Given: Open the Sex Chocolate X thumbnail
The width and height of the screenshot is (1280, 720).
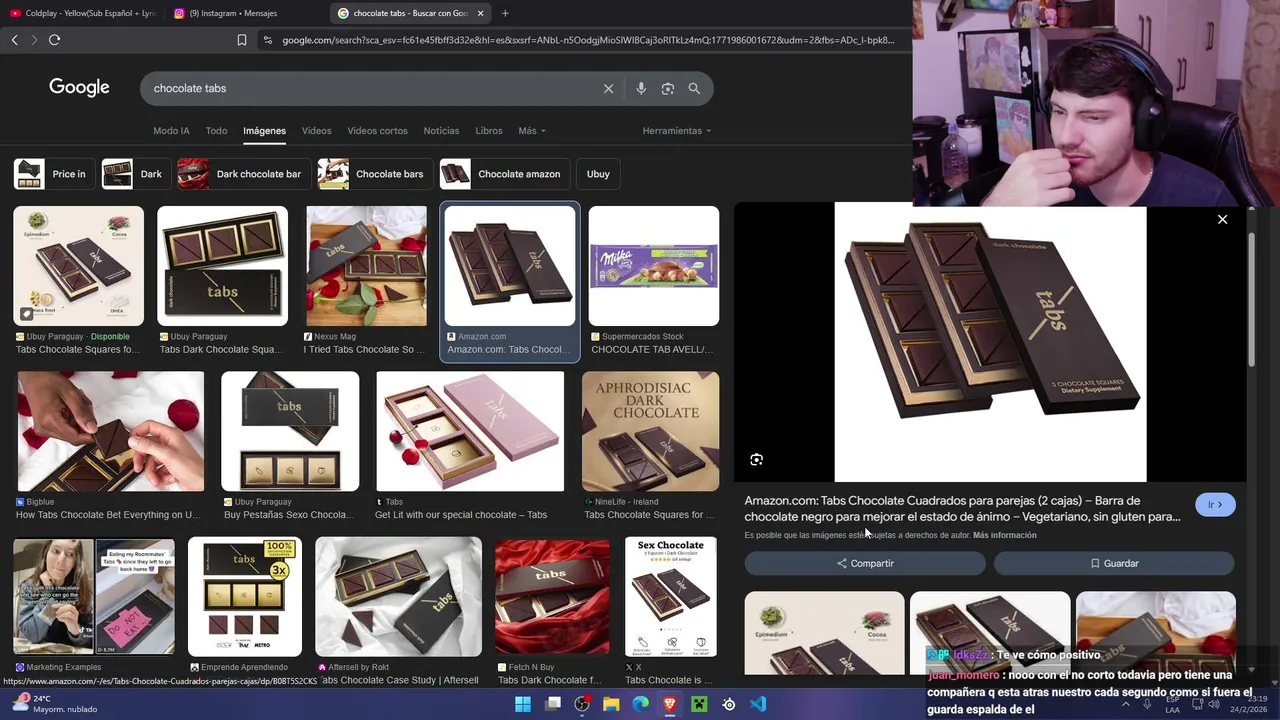Looking at the screenshot, I should pyautogui.click(x=671, y=597).
